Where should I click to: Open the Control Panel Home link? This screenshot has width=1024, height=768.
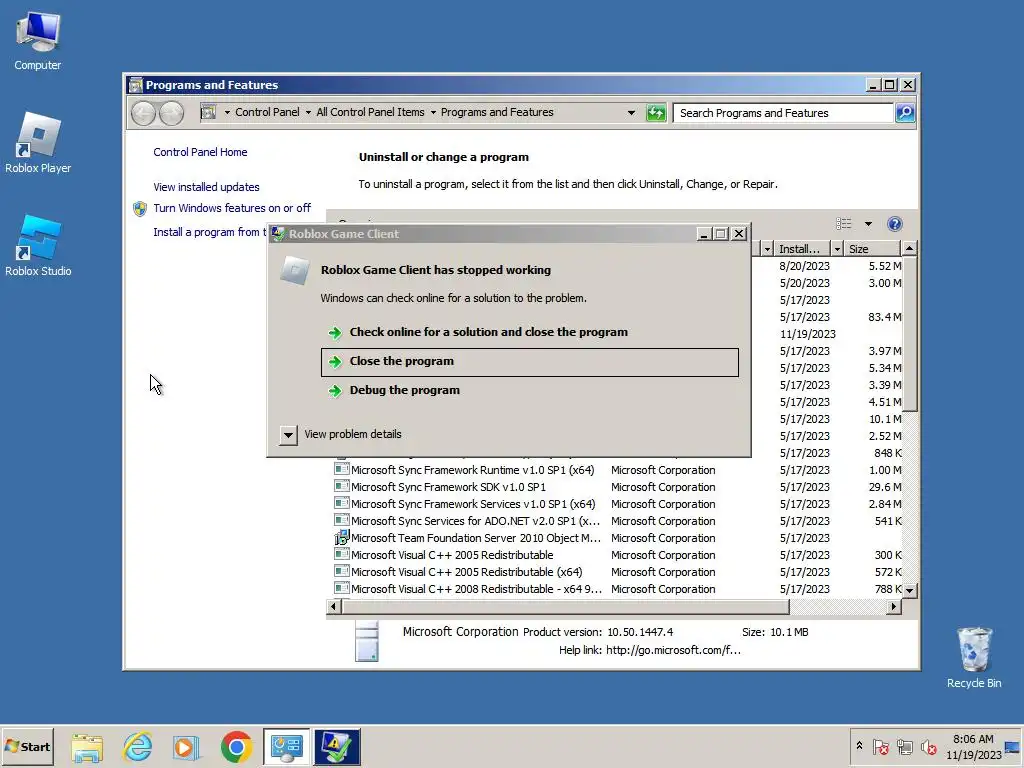tap(200, 152)
